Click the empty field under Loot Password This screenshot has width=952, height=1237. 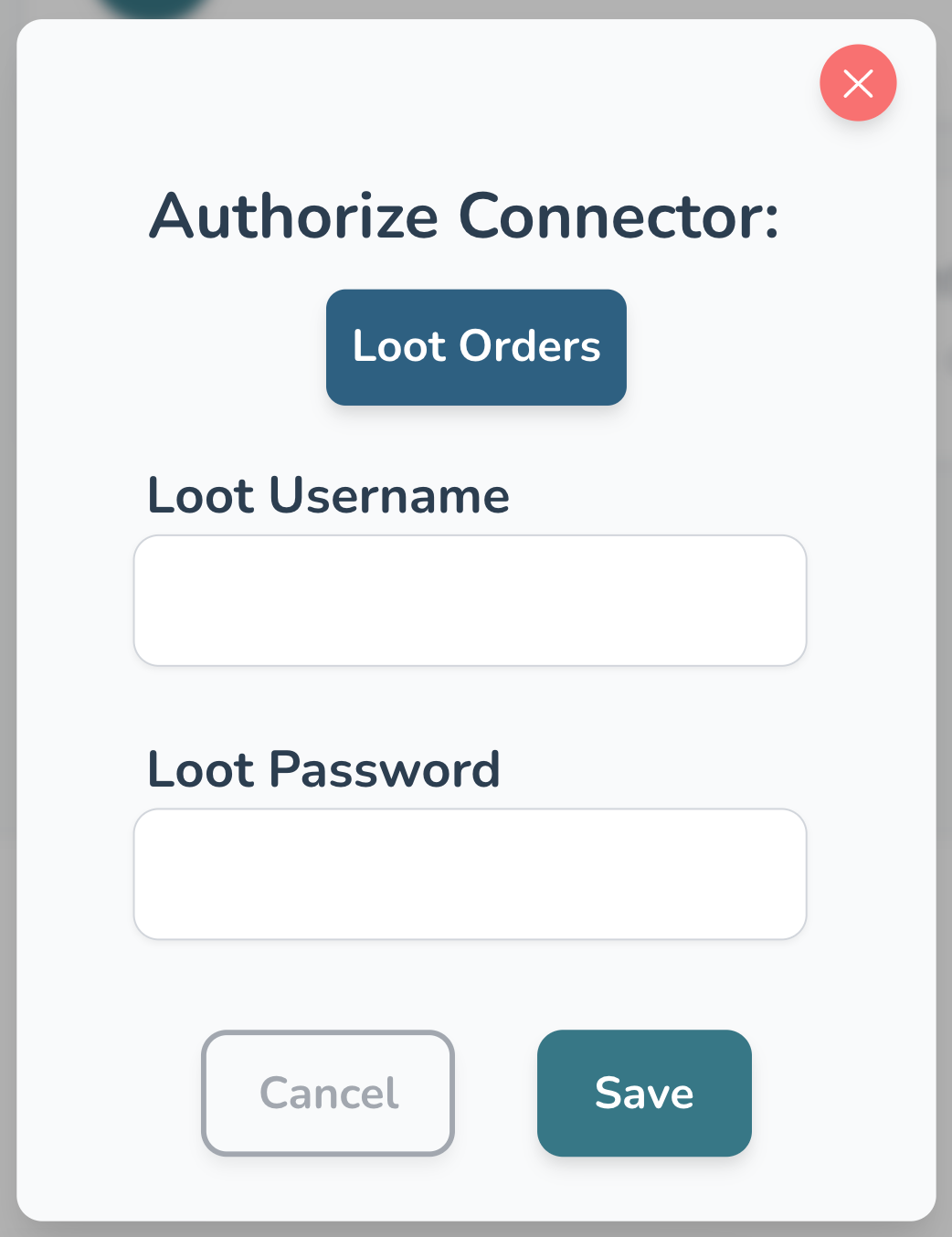tap(470, 873)
